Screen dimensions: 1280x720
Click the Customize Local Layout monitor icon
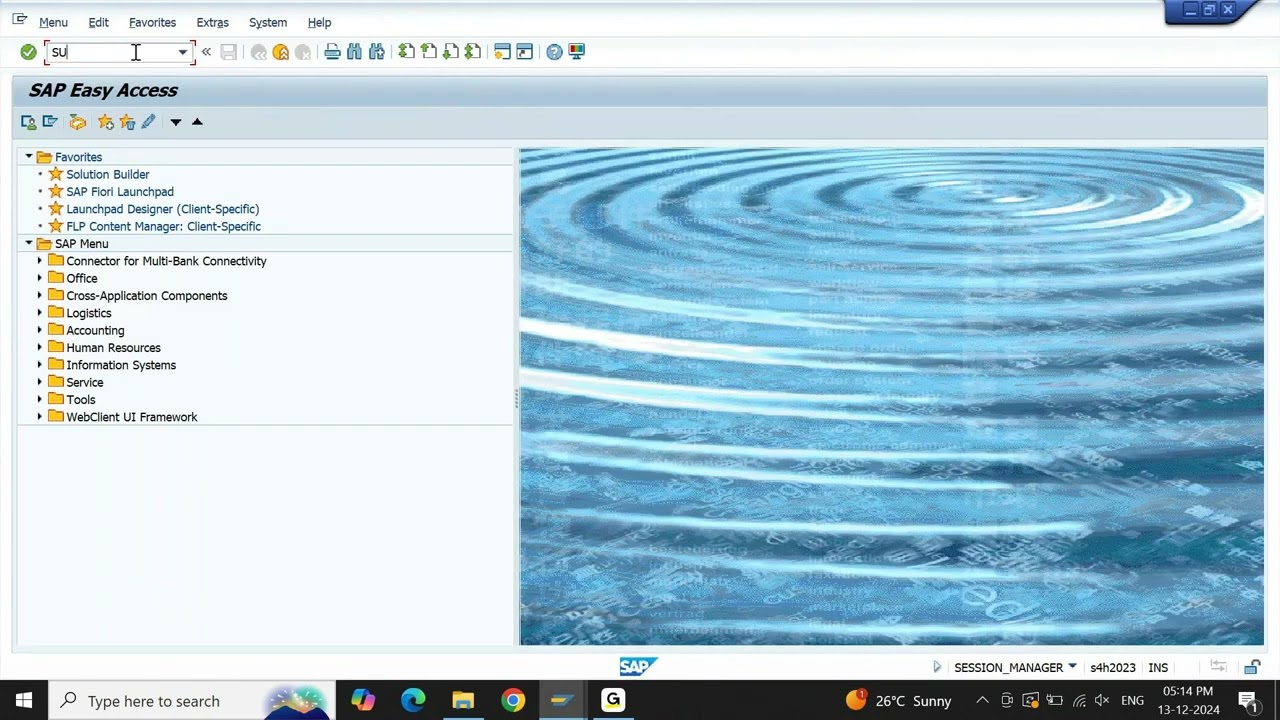click(x=577, y=52)
